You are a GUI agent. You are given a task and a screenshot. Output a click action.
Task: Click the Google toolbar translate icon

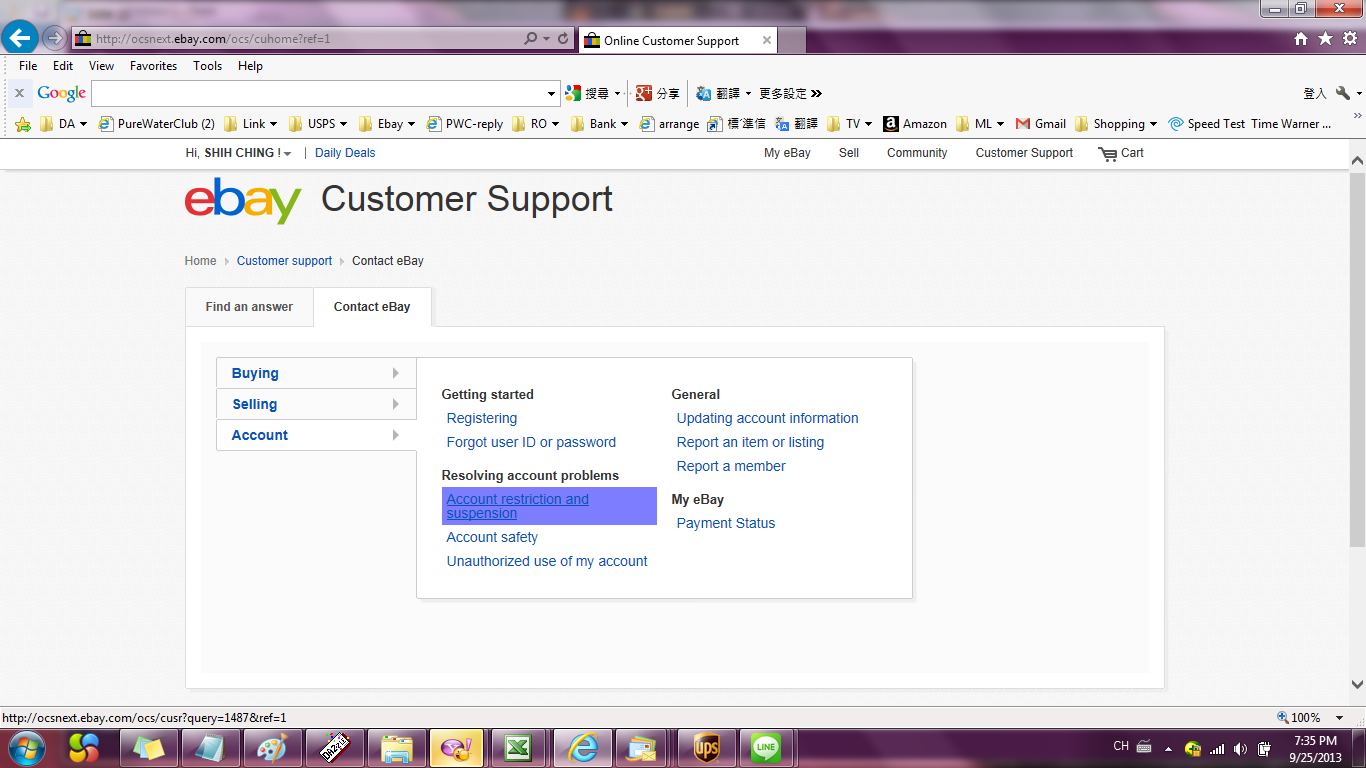(704, 93)
